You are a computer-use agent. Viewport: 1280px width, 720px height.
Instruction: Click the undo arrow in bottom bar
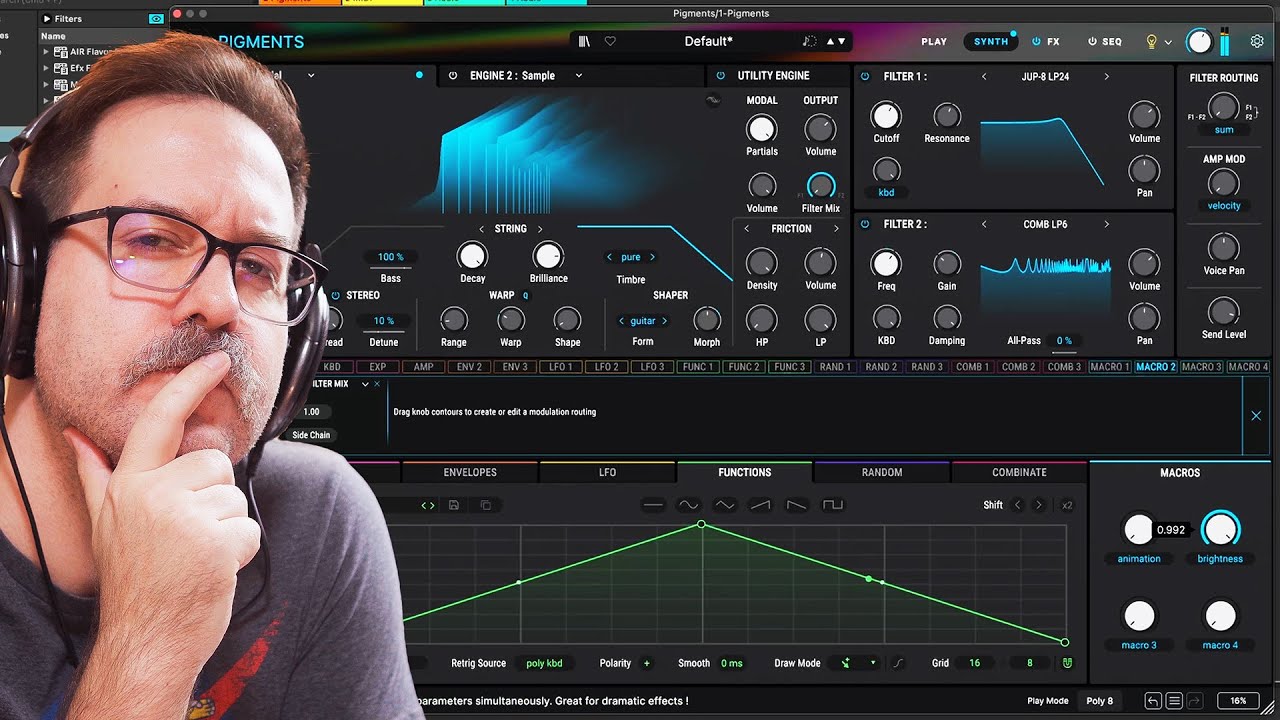(1153, 701)
